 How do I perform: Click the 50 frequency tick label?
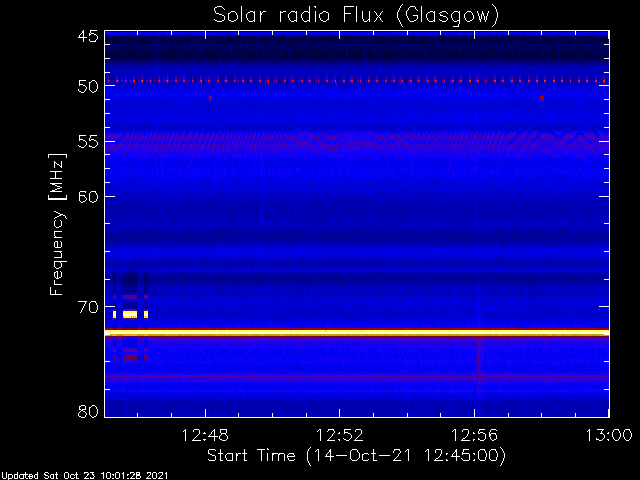[x=88, y=86]
